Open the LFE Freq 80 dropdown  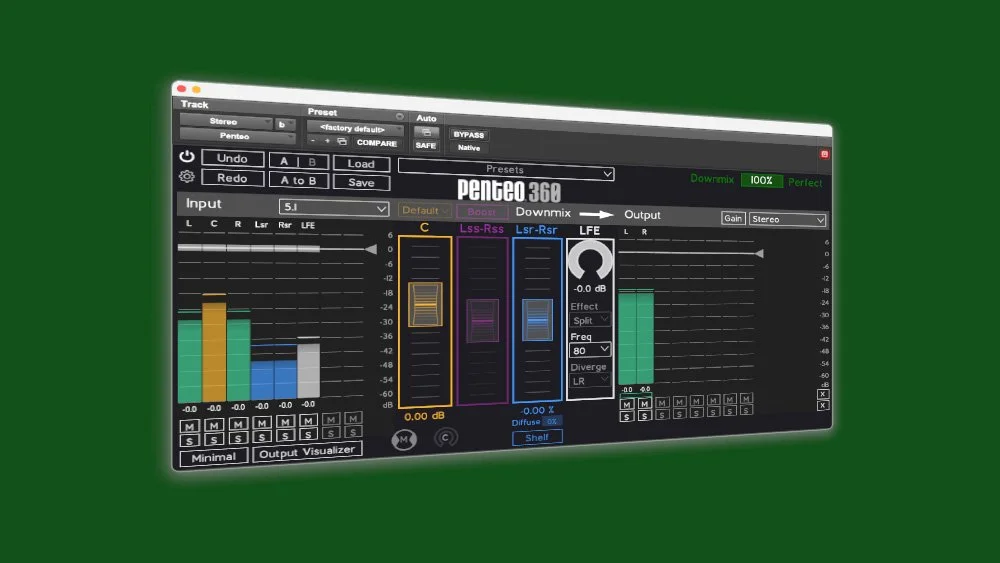[x=590, y=350]
